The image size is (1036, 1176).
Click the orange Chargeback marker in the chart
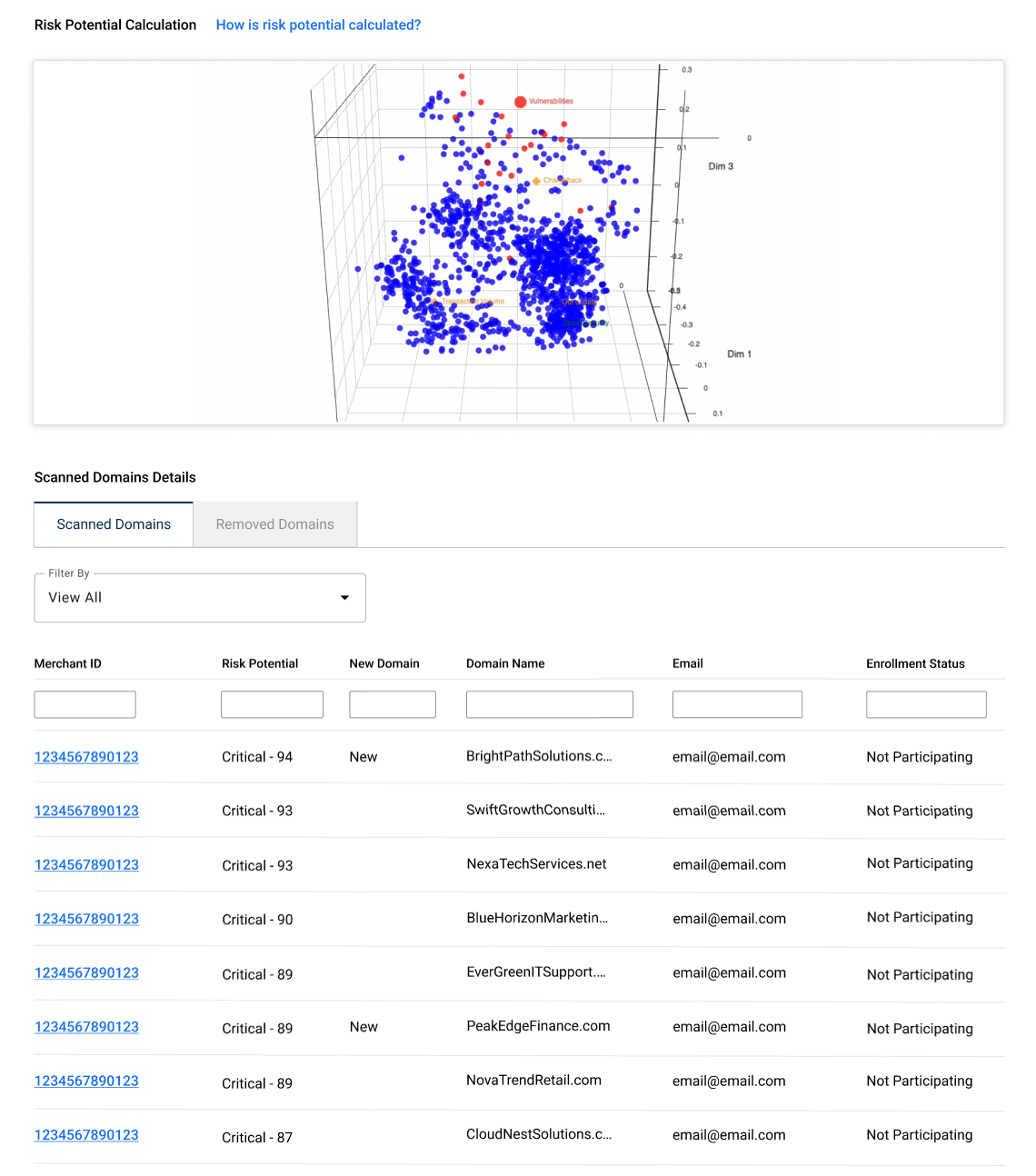click(x=536, y=182)
